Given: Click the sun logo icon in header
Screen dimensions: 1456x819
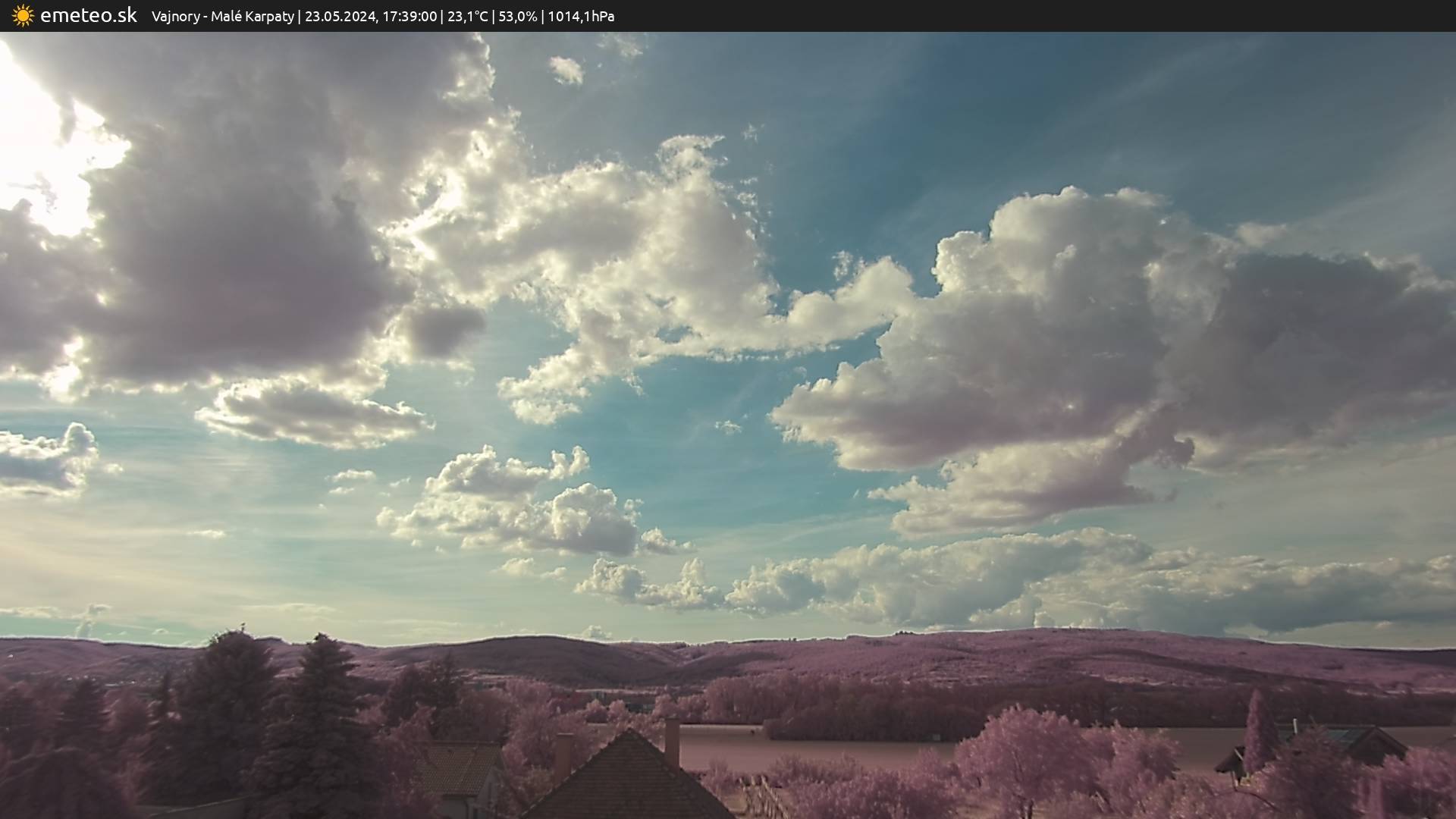Looking at the screenshot, I should (x=23, y=15).
